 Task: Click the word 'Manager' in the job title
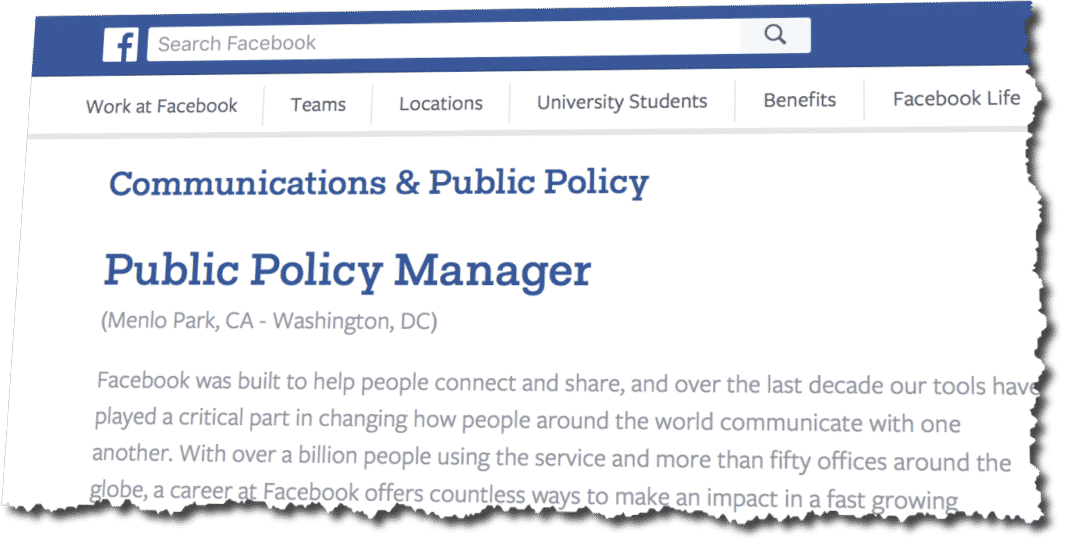(492, 272)
